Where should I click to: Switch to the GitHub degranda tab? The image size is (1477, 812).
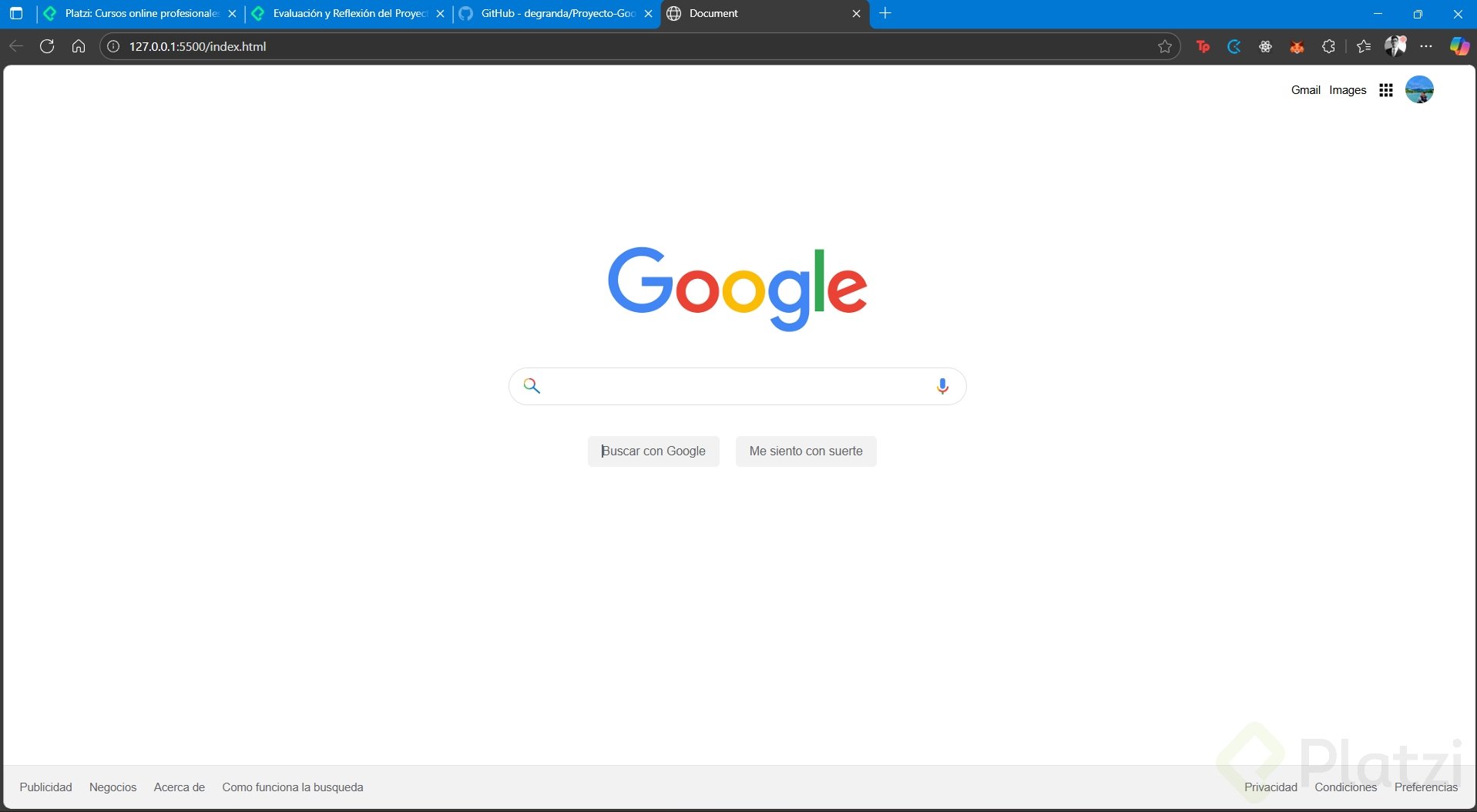pos(556,13)
